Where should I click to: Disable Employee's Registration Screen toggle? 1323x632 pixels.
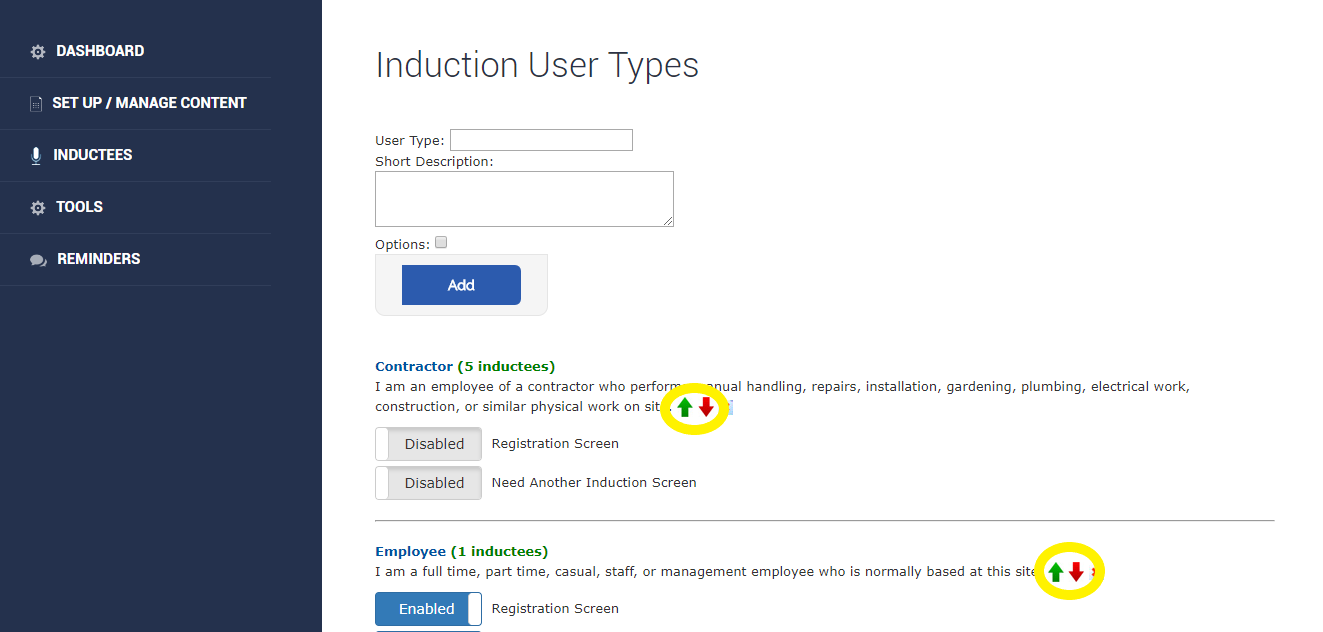tap(428, 609)
